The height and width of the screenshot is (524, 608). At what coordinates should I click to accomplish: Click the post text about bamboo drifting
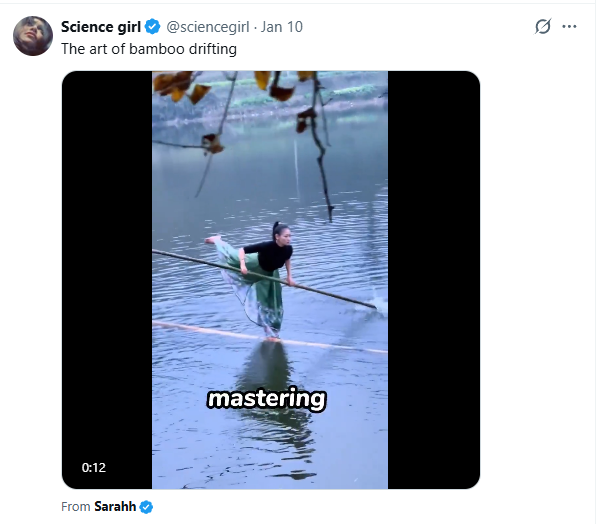click(149, 49)
